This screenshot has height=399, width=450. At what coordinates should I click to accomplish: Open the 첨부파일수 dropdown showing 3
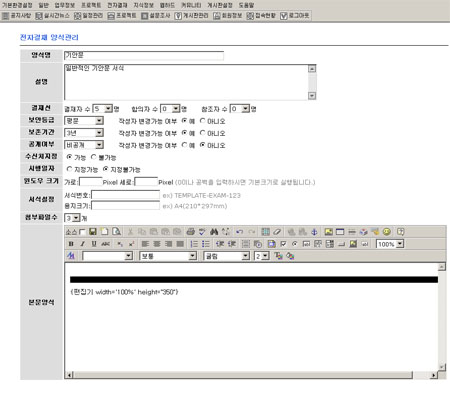click(x=72, y=218)
